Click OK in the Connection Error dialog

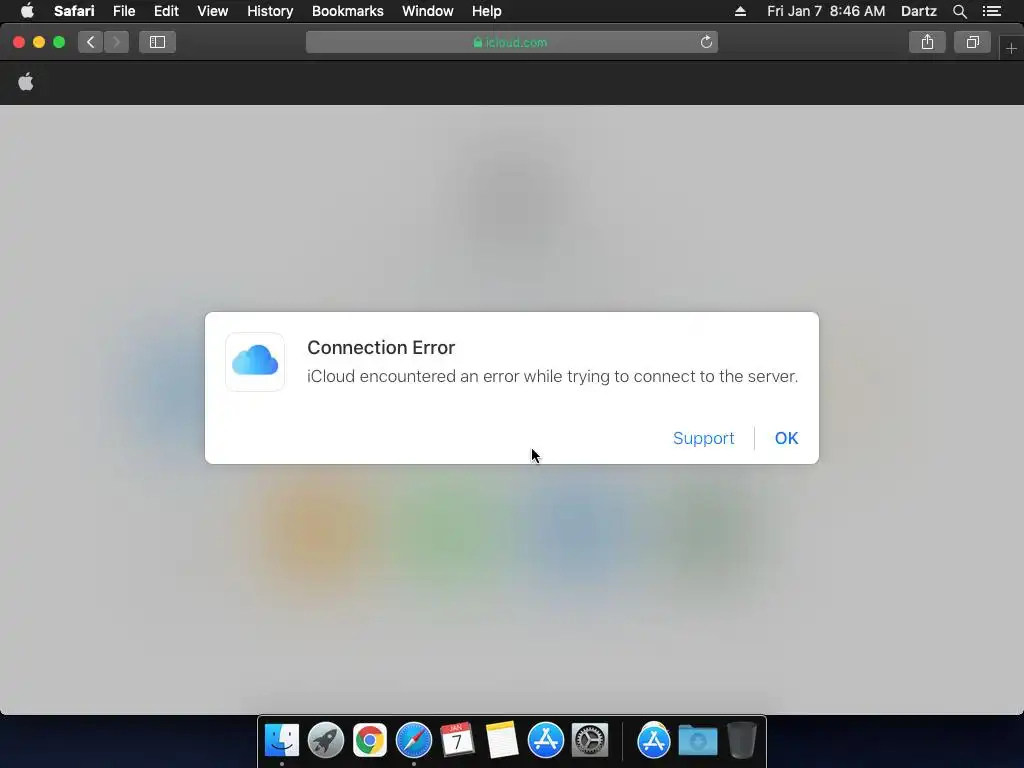[786, 438]
